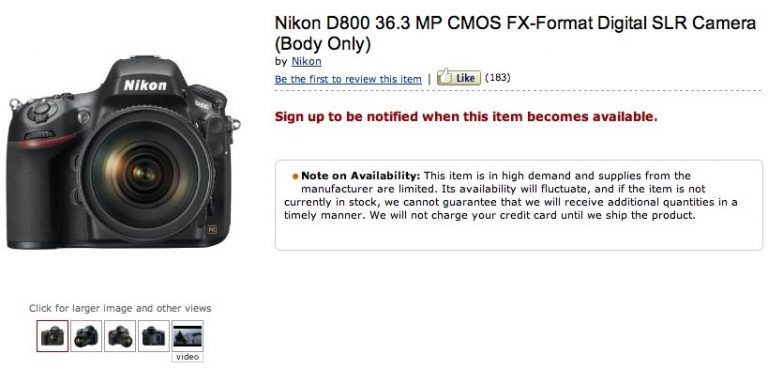Select the third angled camera thumbnail
Screen dimensions: 768x369
click(120, 336)
